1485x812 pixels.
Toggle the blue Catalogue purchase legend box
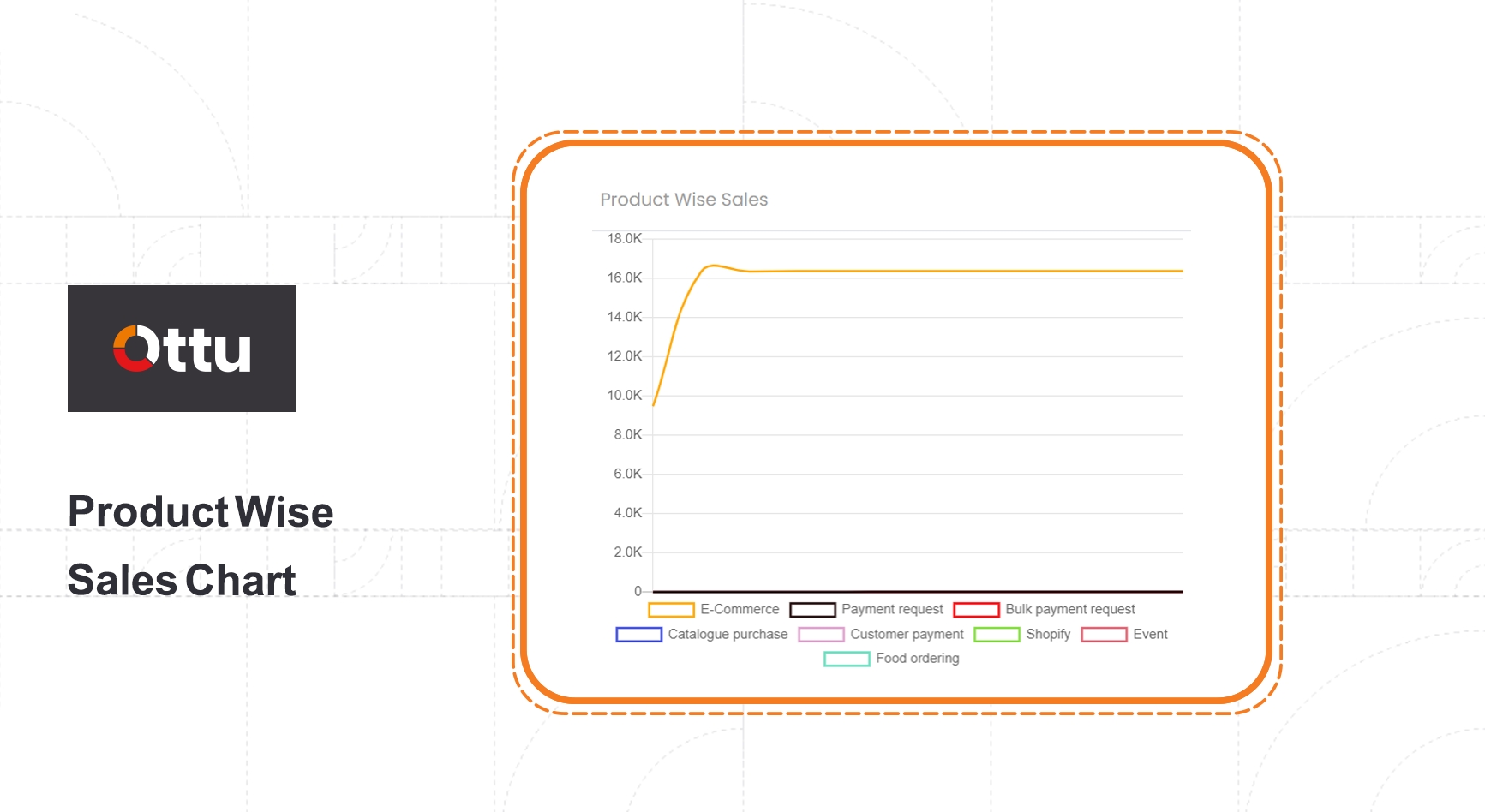pos(638,635)
